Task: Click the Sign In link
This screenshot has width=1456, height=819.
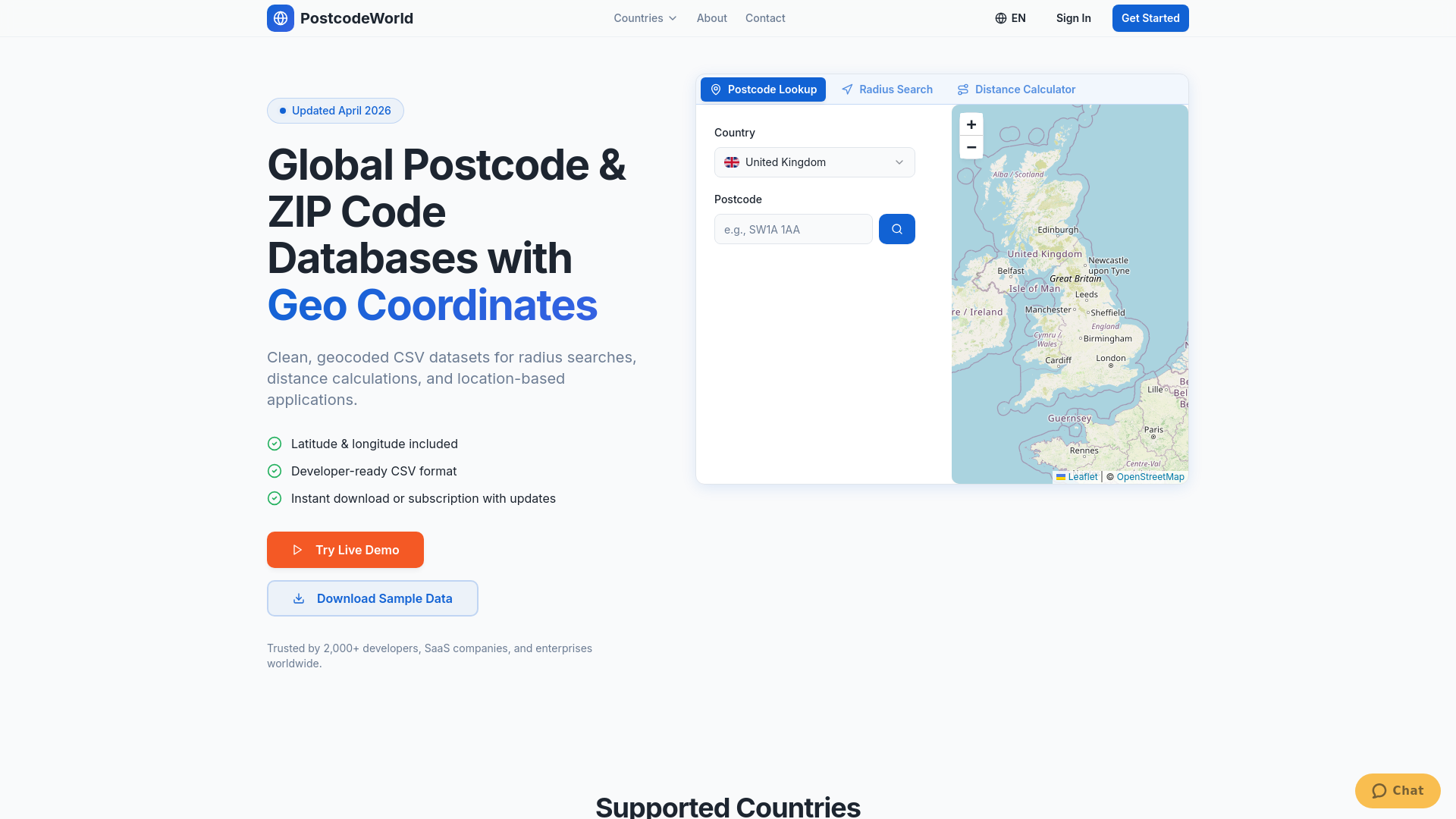Action: (x=1074, y=18)
